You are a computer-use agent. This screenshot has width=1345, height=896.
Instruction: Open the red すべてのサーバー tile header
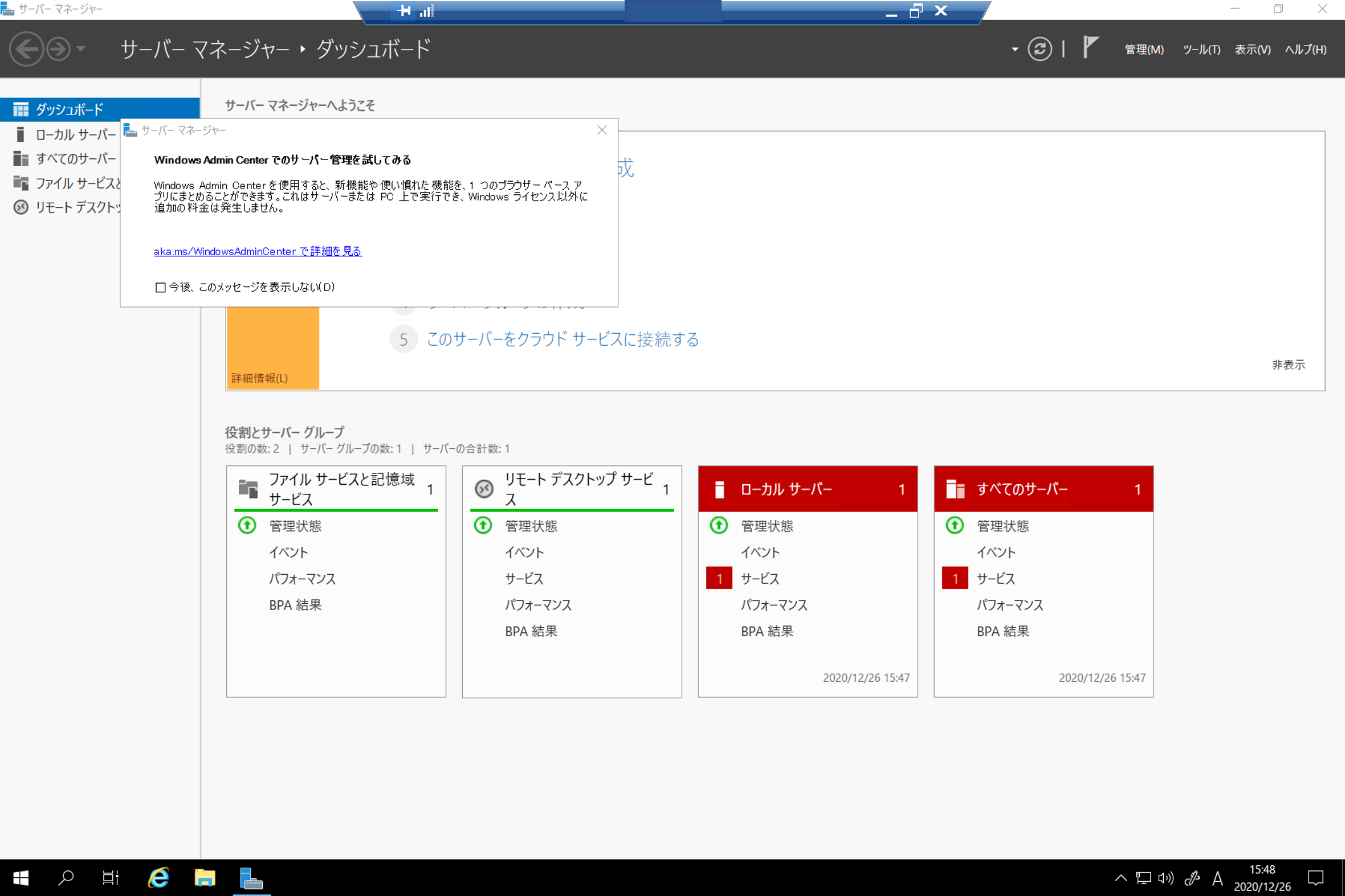(1044, 489)
